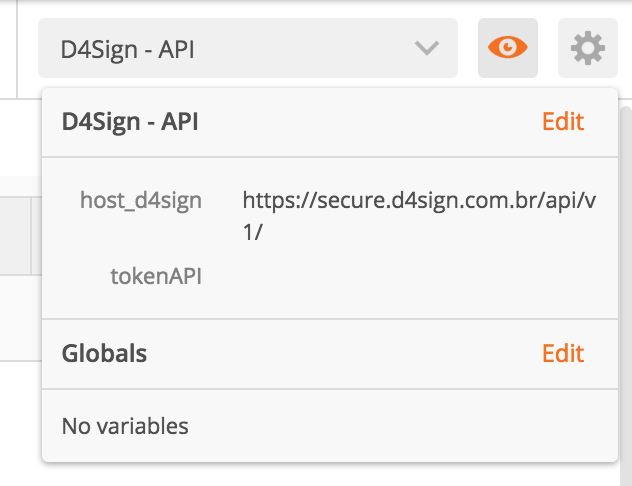Click the empty tokenAPI value area
The width and height of the screenshot is (632, 486).
419,276
